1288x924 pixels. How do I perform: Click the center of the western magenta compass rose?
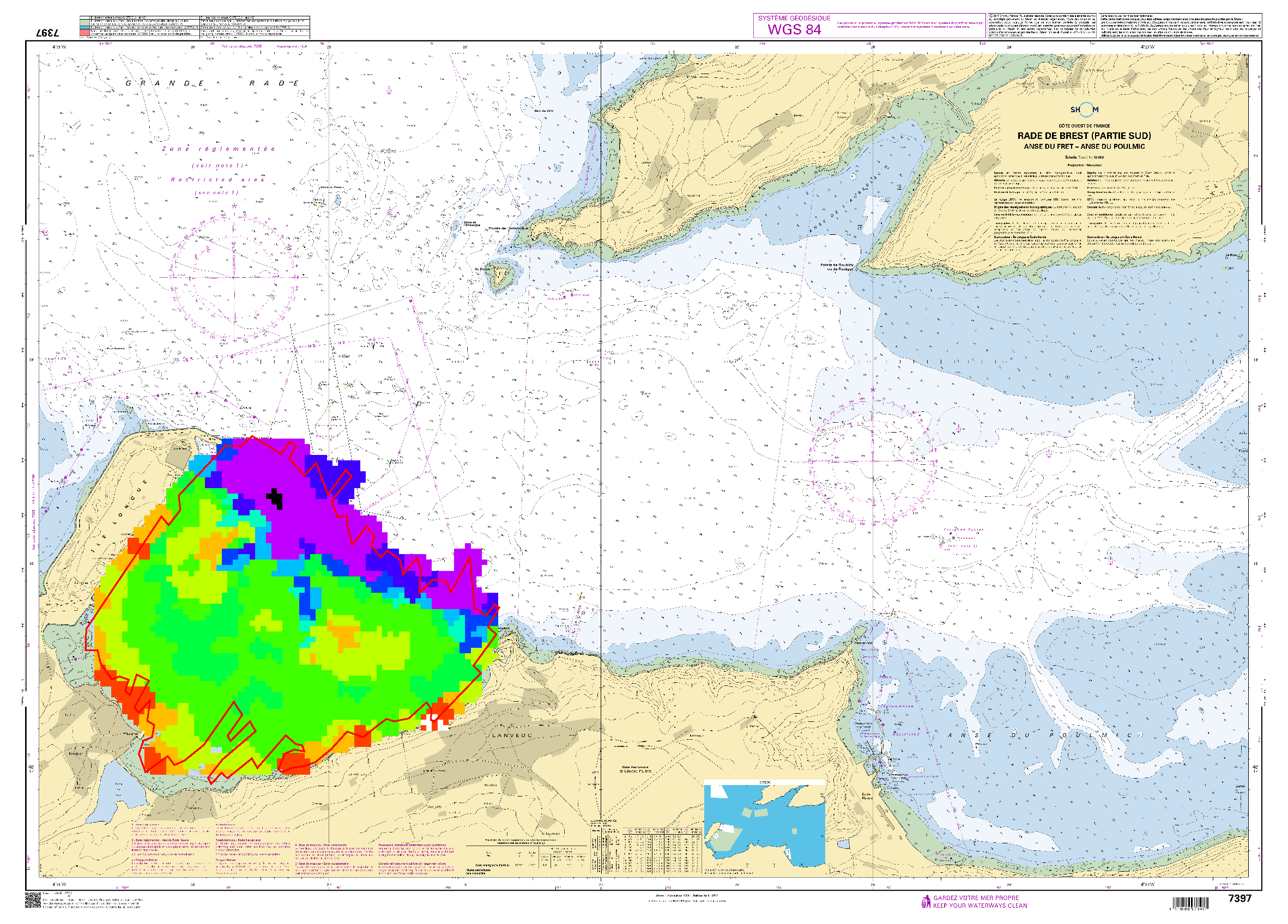pyautogui.click(x=234, y=277)
